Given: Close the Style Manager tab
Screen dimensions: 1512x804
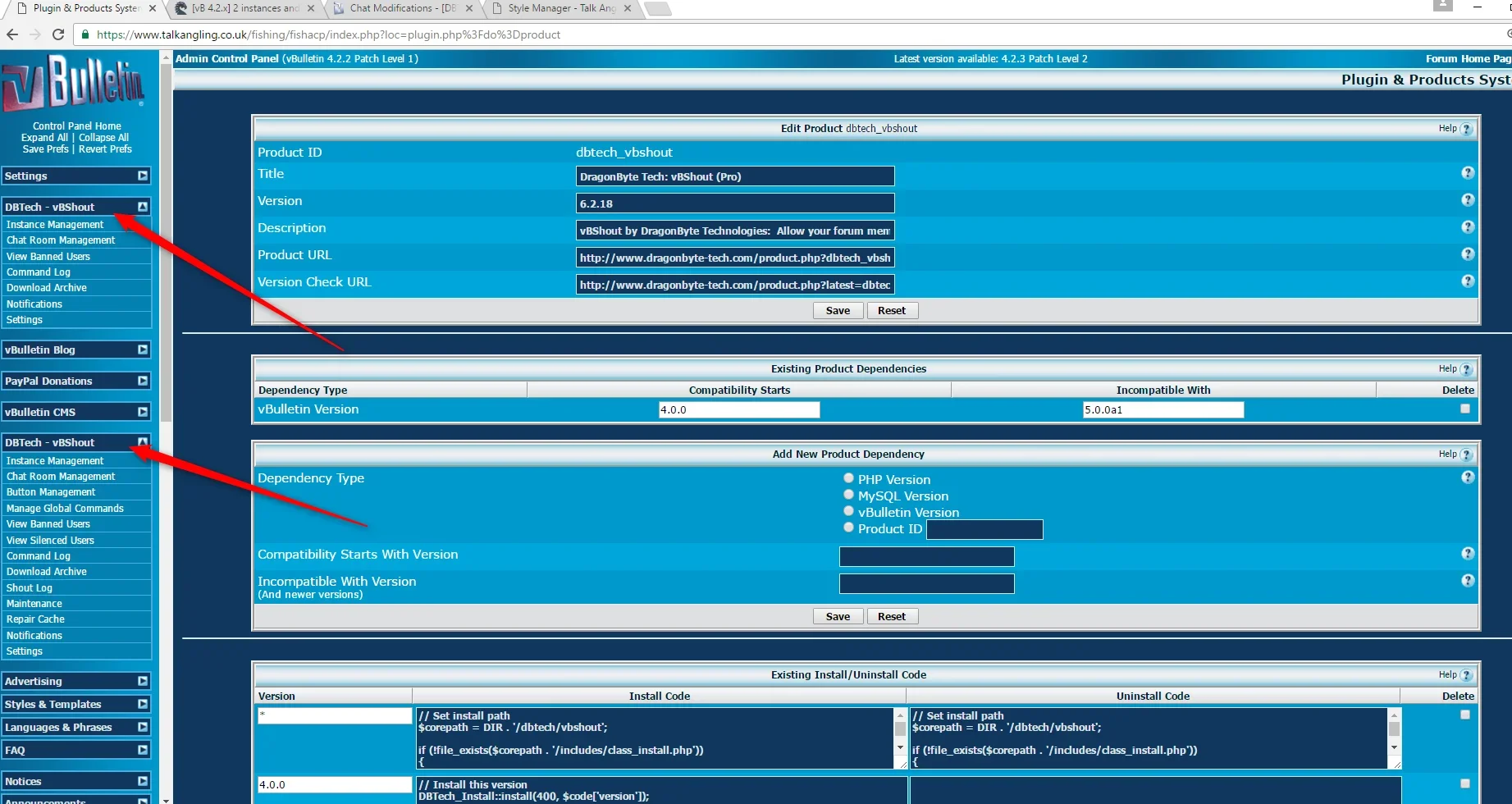Looking at the screenshot, I should (628, 8).
